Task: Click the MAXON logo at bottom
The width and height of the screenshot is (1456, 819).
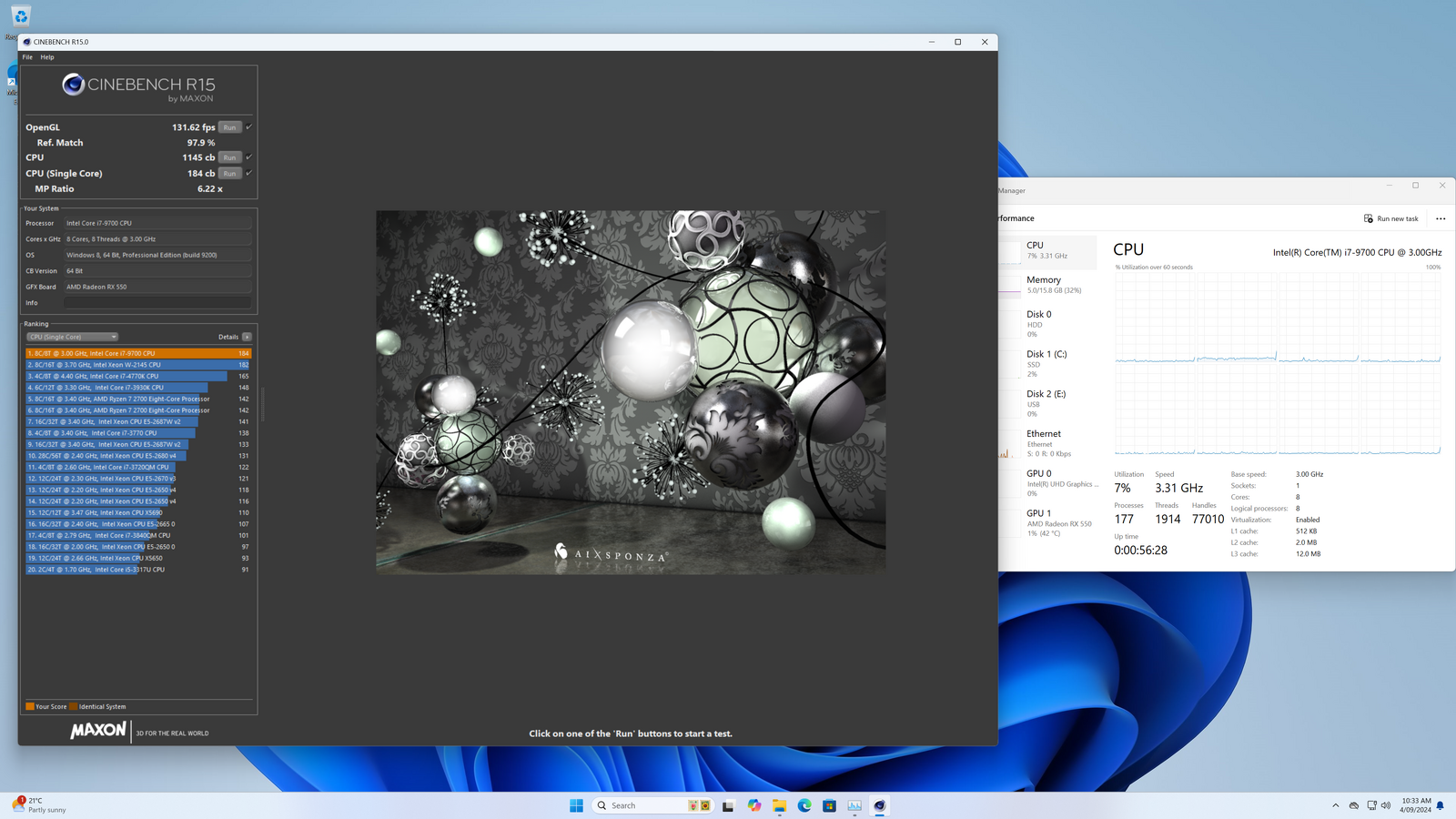Action: click(98, 730)
